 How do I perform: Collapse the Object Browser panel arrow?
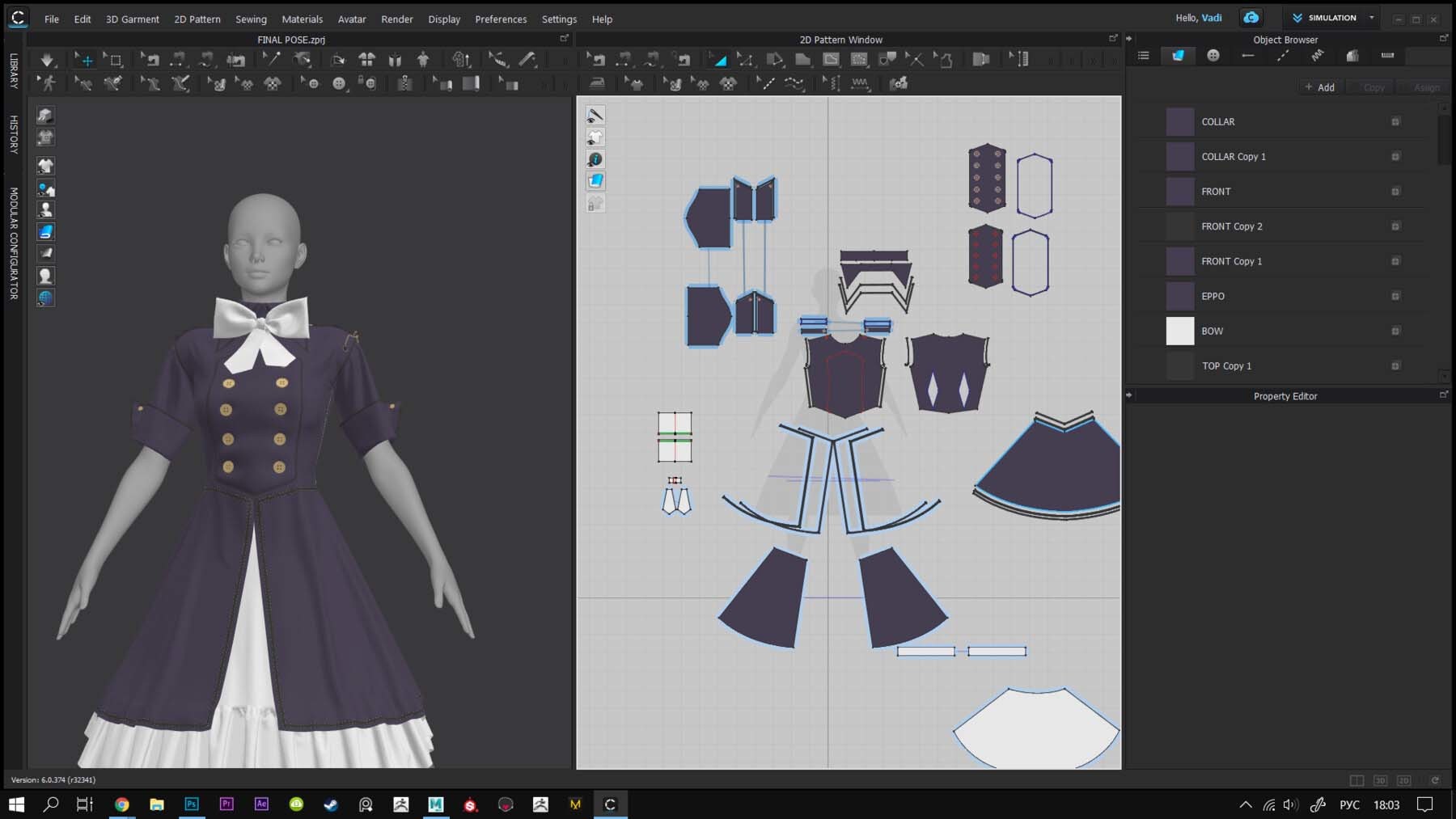pyautogui.click(x=1129, y=39)
